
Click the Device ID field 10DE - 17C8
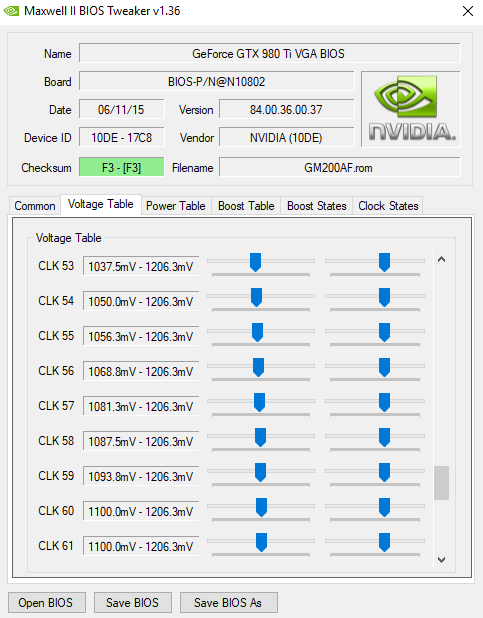(121, 138)
